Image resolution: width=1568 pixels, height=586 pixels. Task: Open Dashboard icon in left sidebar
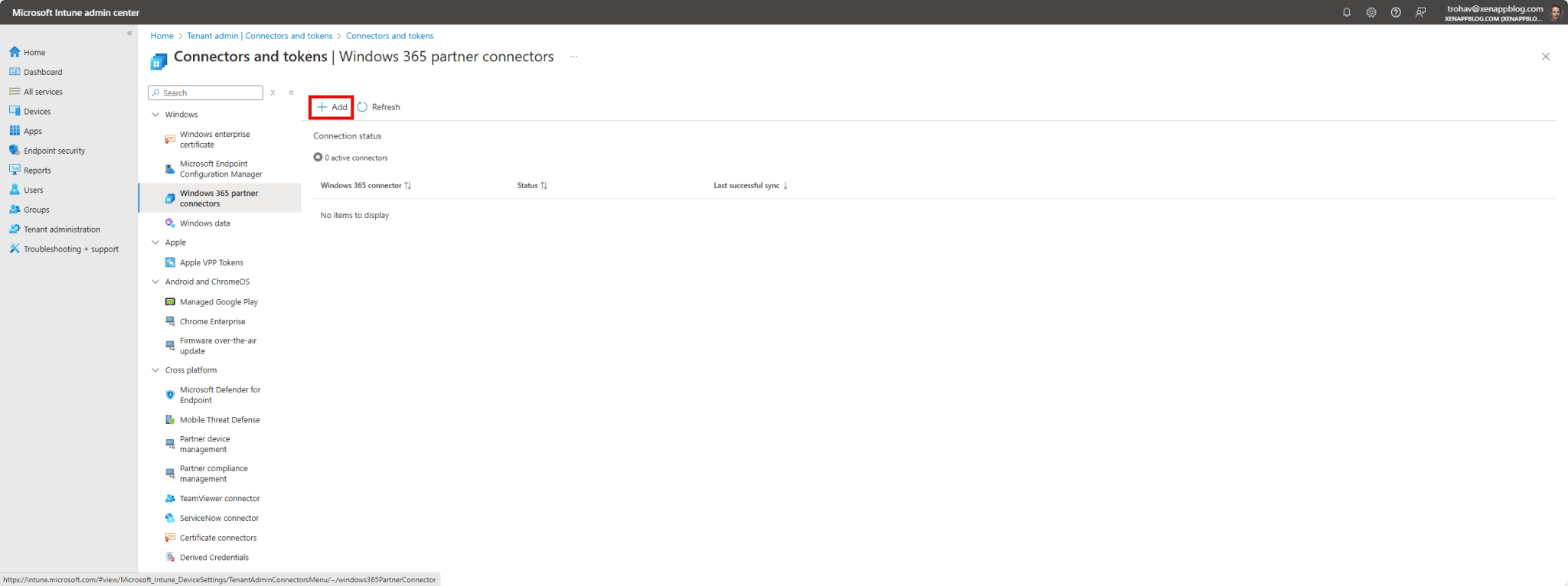point(15,72)
